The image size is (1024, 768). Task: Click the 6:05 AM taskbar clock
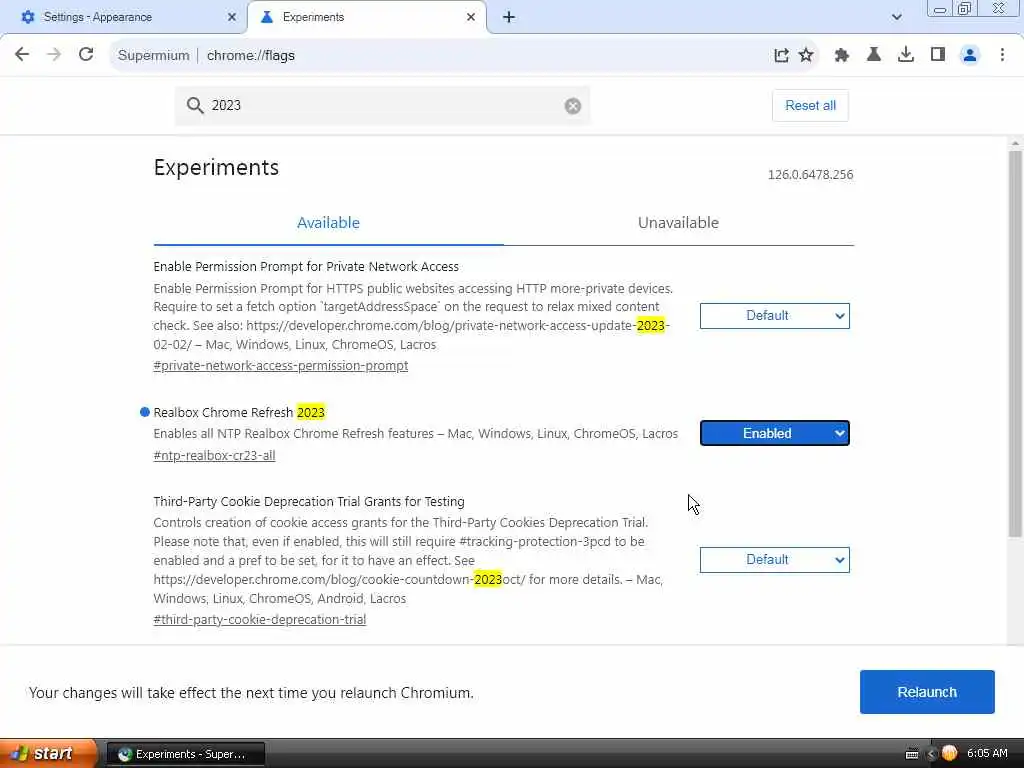pyautogui.click(x=987, y=754)
